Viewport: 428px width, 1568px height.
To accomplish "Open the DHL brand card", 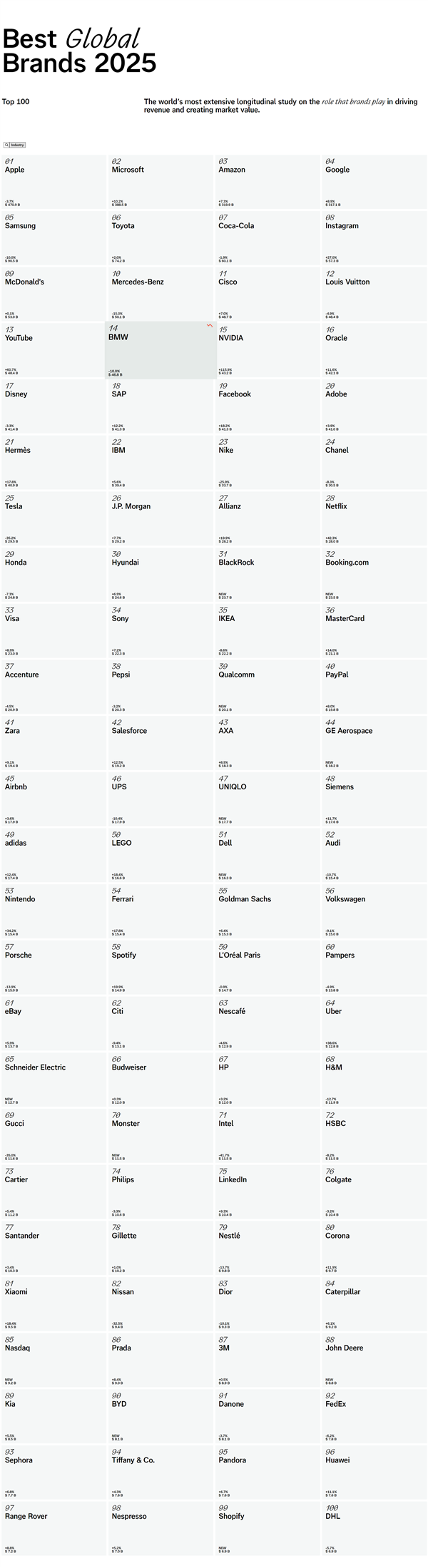I will [374, 1528].
